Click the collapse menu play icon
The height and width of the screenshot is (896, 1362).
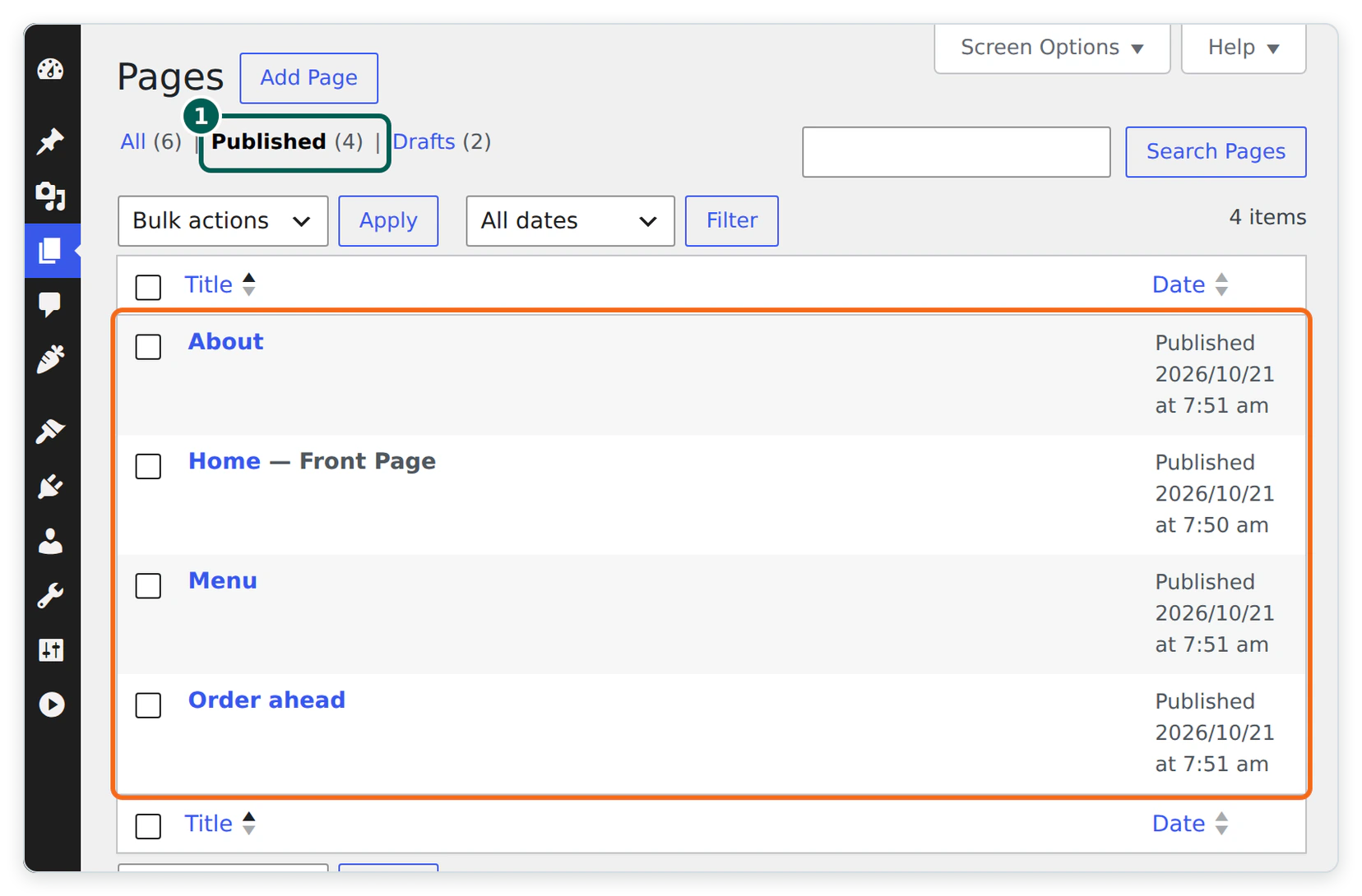51,704
